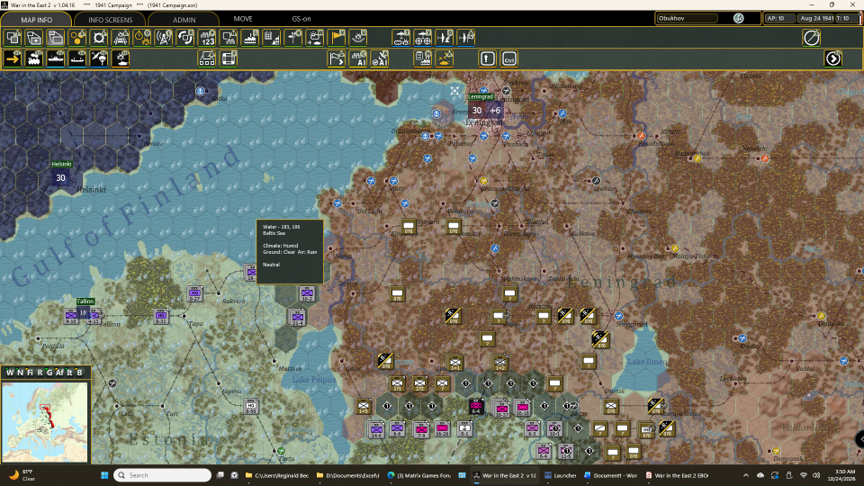Open the Windows Start menu
Image resolution: width=864 pixels, height=486 pixels.
click(x=104, y=475)
